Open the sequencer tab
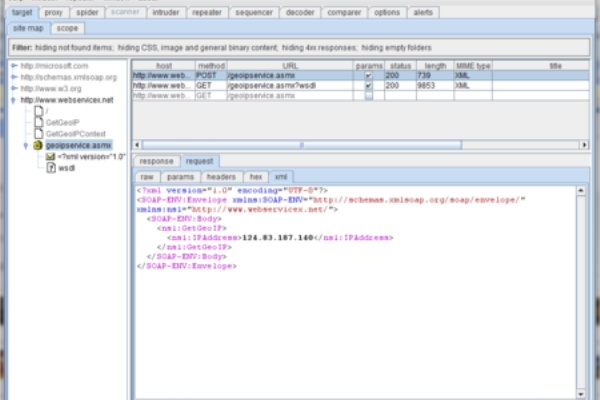Image resolution: width=600 pixels, height=400 pixels. pos(254,13)
